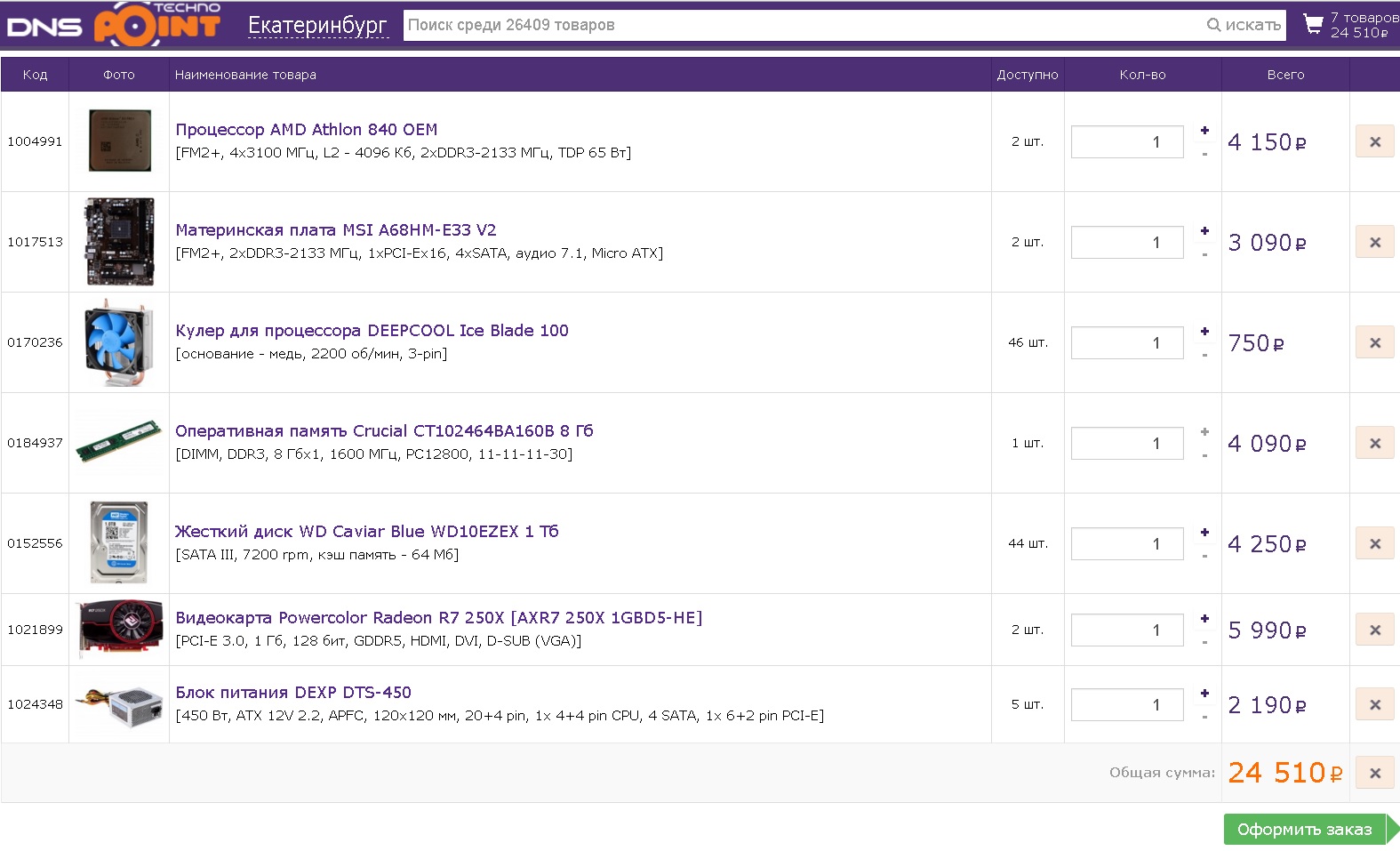Click the DEEPCOOL cooler photo
The image size is (1400, 851).
[119, 342]
